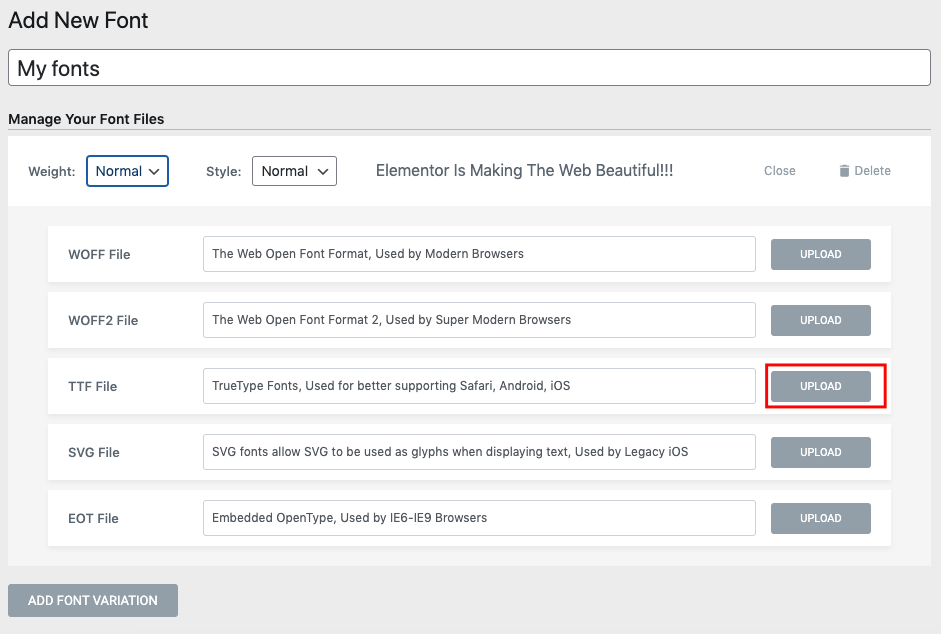Click the trash icon next to Delete
The image size is (941, 634).
[x=844, y=171]
